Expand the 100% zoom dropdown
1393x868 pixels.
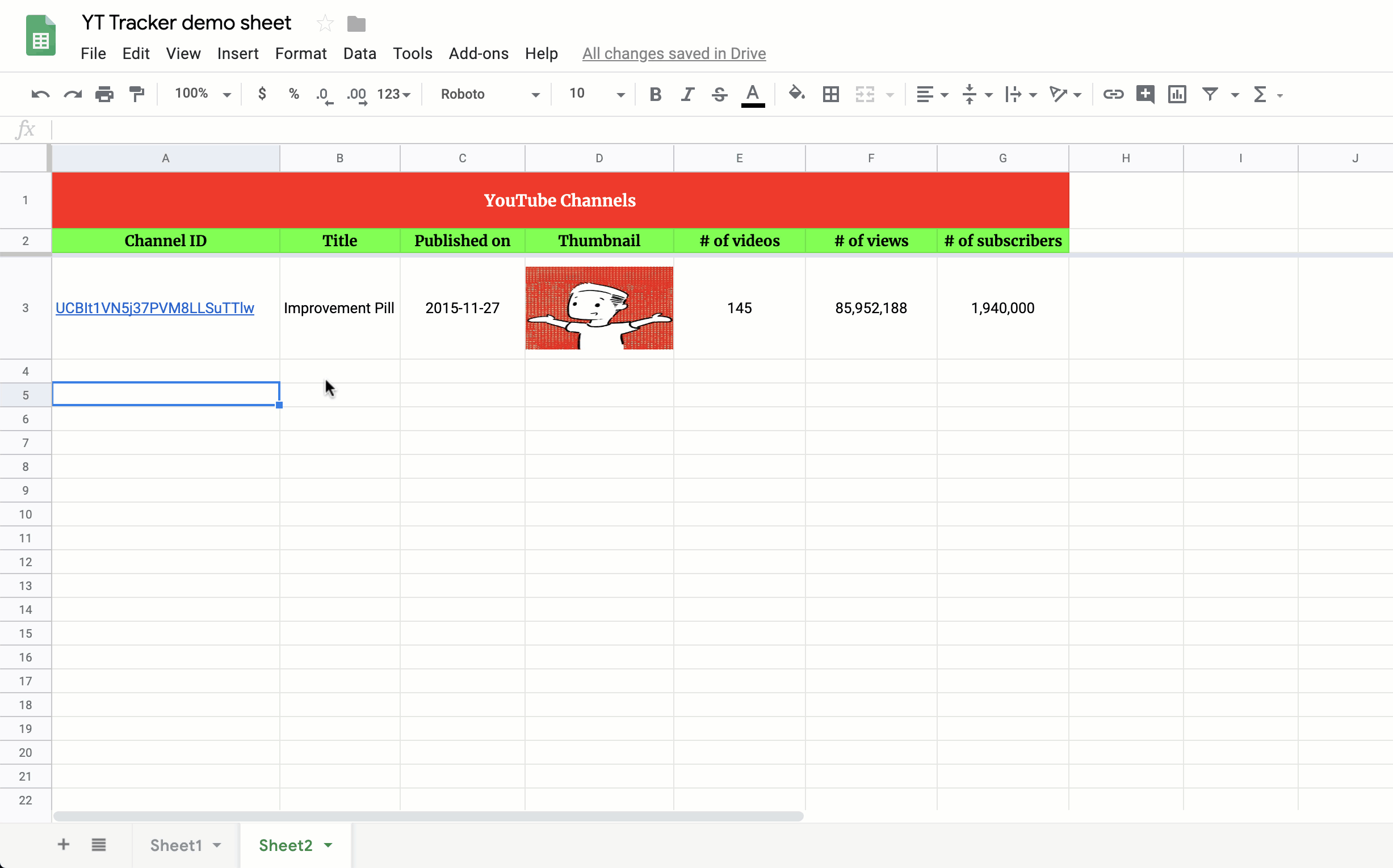tap(202, 94)
